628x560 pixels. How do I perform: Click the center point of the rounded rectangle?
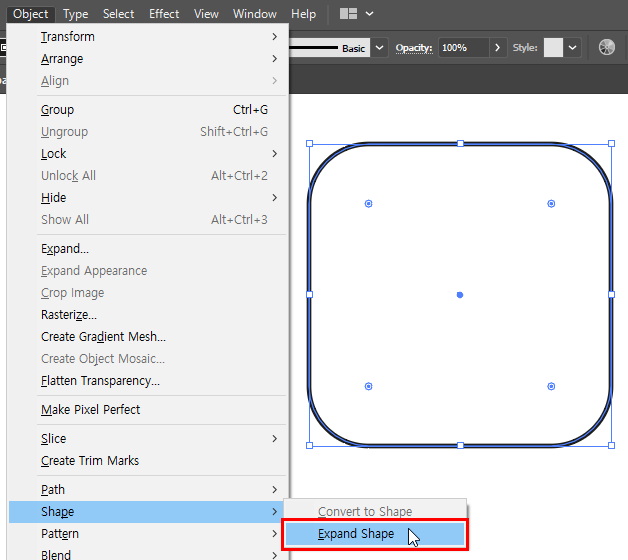click(460, 295)
